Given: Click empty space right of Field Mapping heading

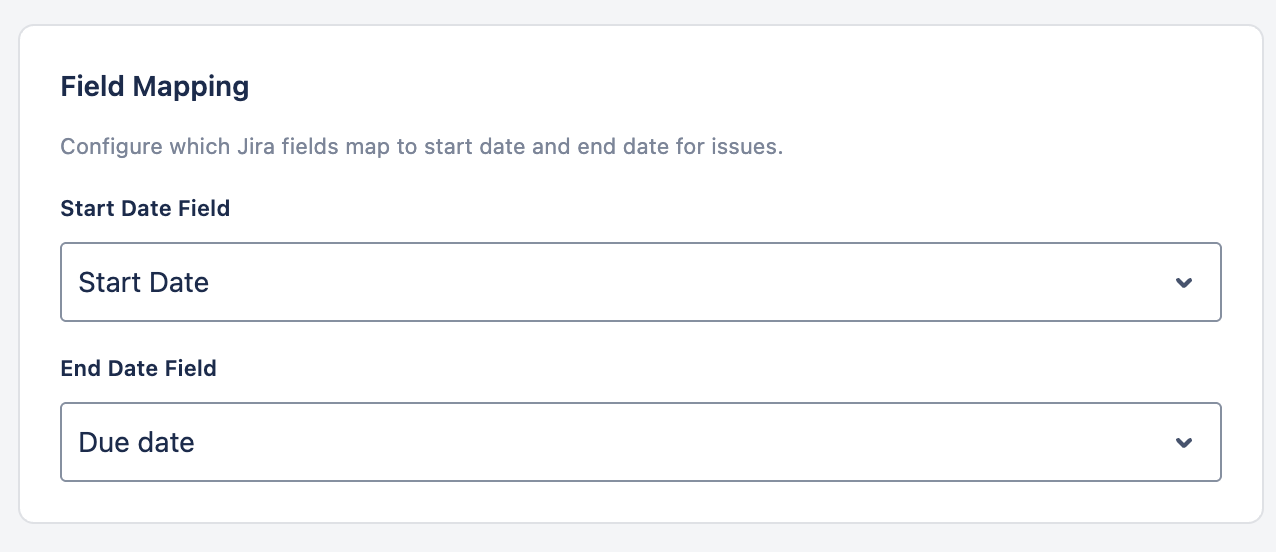Looking at the screenshot, I should click(x=700, y=87).
